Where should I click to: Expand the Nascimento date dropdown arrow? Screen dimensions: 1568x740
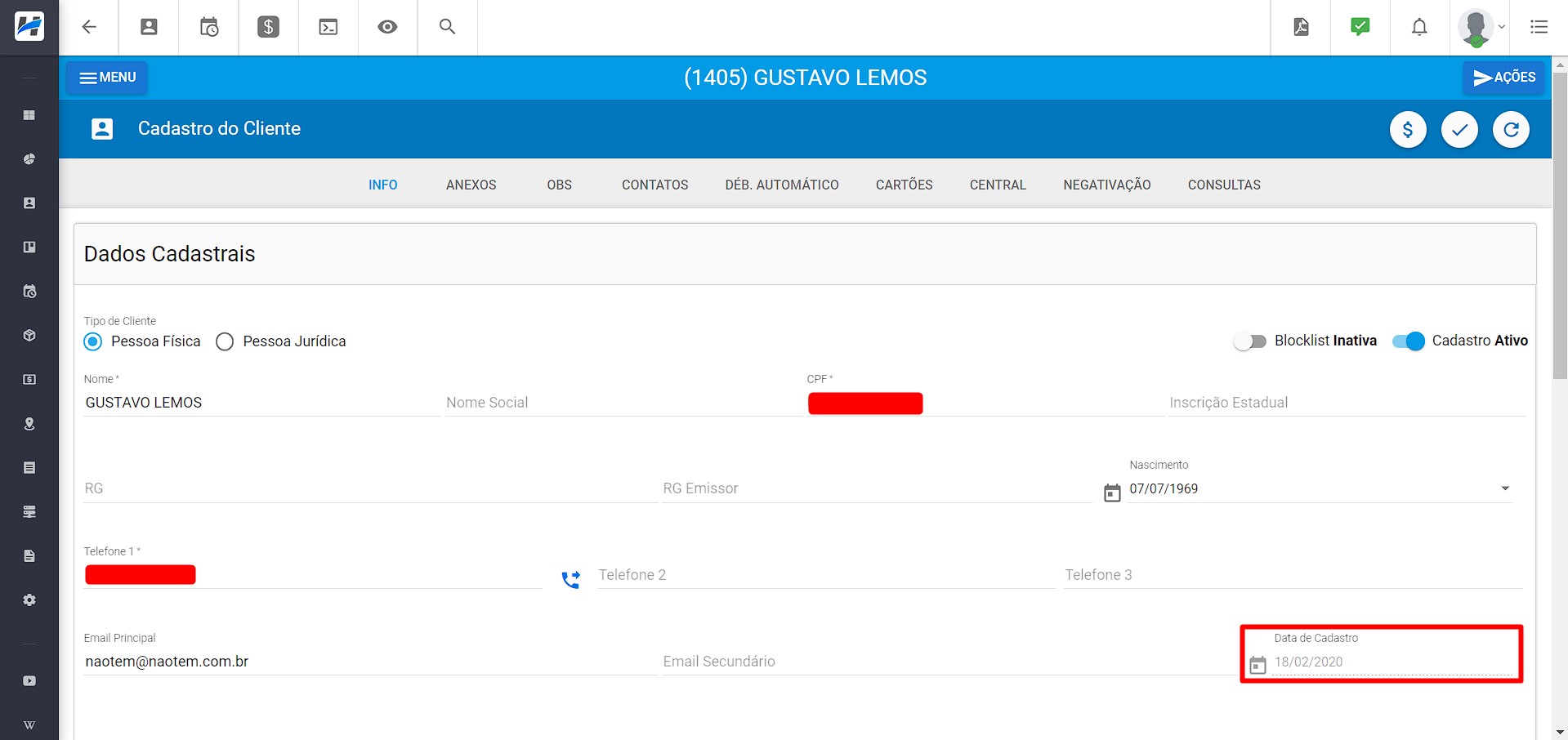tap(1505, 488)
